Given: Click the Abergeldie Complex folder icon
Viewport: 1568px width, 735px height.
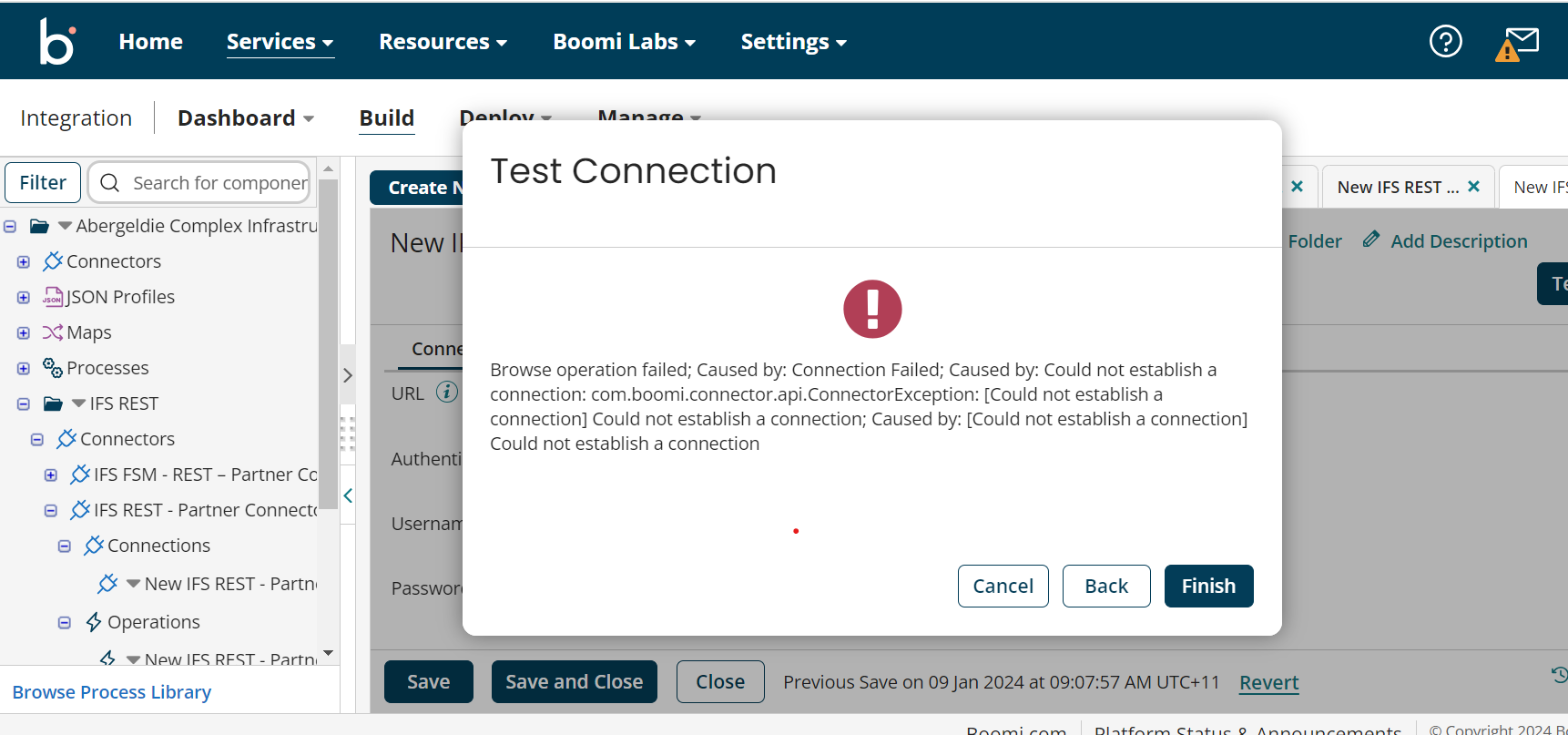Looking at the screenshot, I should (39, 226).
